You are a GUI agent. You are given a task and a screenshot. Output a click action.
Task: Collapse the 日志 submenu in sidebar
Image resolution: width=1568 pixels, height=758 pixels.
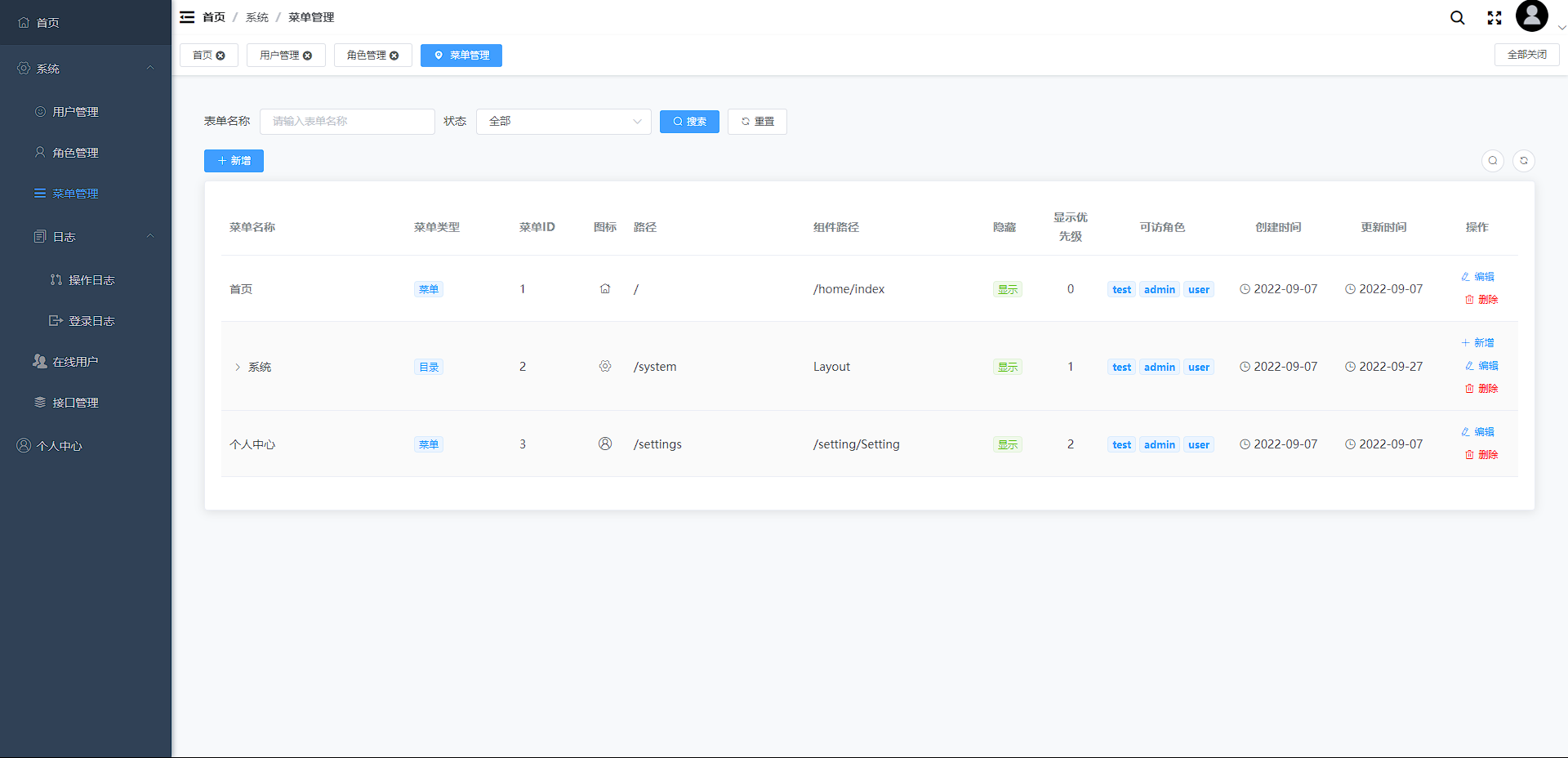coord(150,237)
